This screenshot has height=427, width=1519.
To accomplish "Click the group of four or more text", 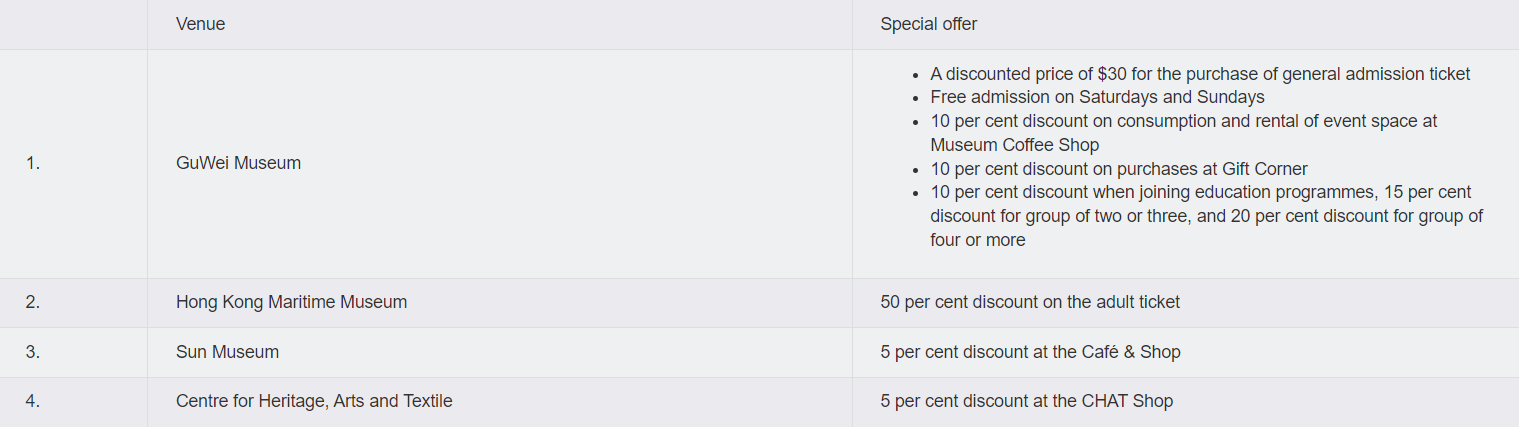I will coord(977,240).
